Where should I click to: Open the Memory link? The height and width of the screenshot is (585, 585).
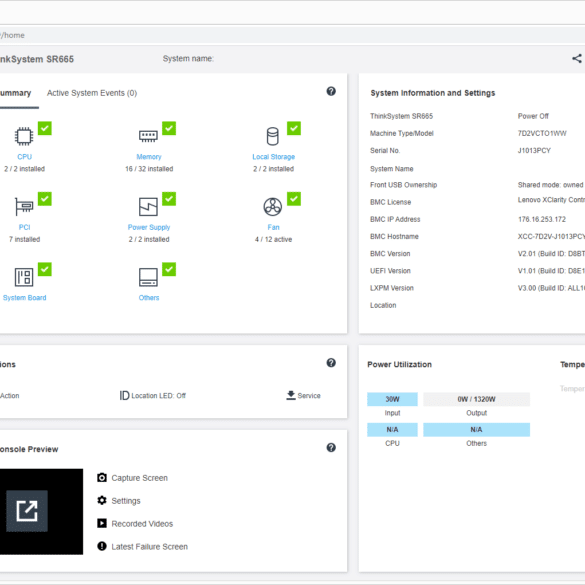149,157
